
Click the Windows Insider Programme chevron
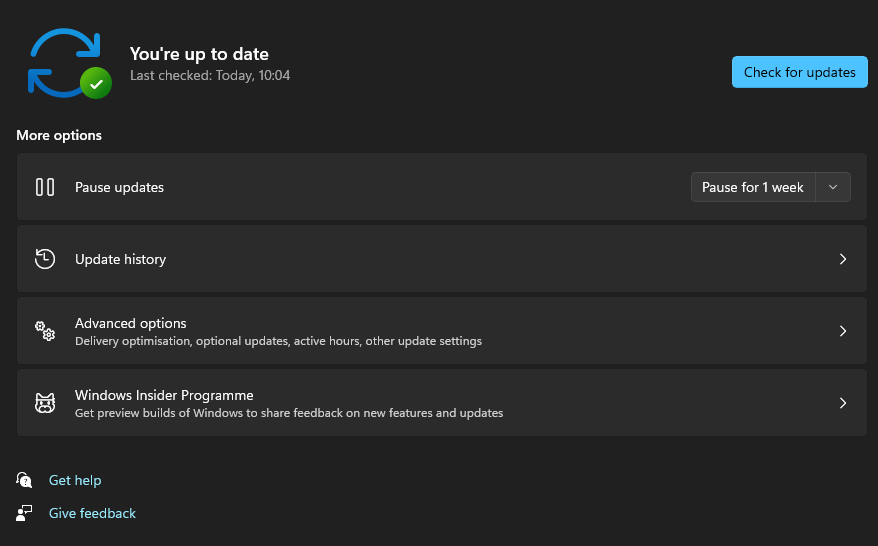[843, 403]
